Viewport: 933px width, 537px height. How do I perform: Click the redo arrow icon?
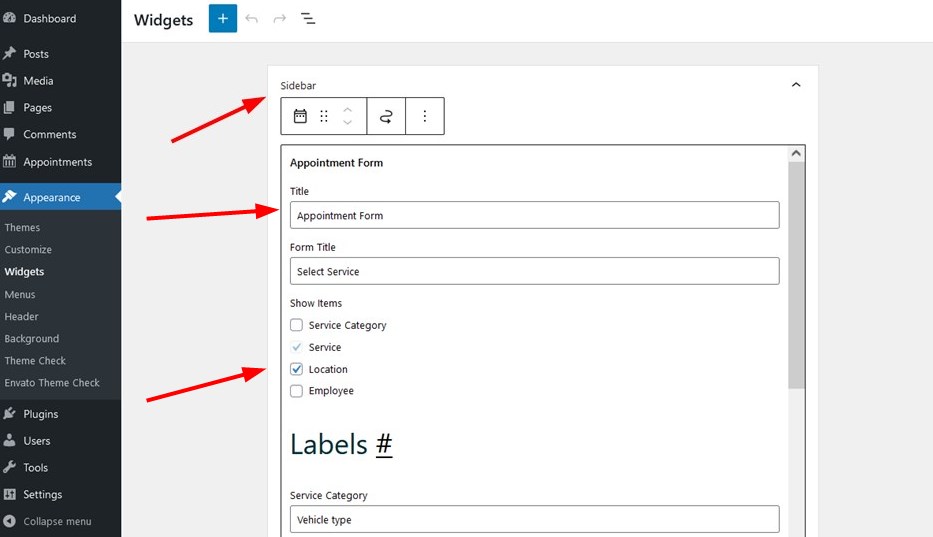pos(280,18)
